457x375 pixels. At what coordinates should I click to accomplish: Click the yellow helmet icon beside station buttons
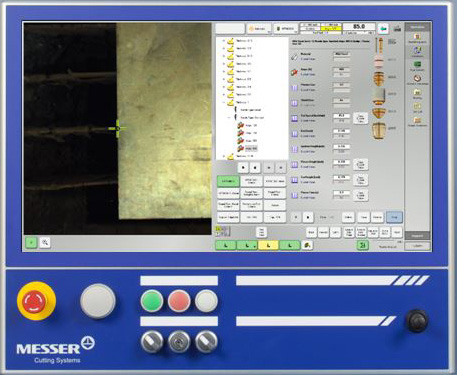pos(307,245)
